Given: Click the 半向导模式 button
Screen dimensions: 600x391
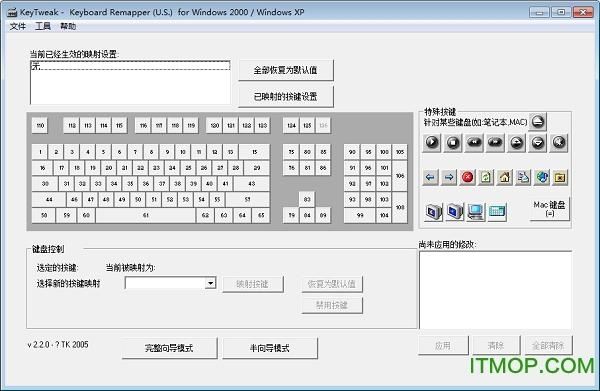Looking at the screenshot, I should pos(270,348).
